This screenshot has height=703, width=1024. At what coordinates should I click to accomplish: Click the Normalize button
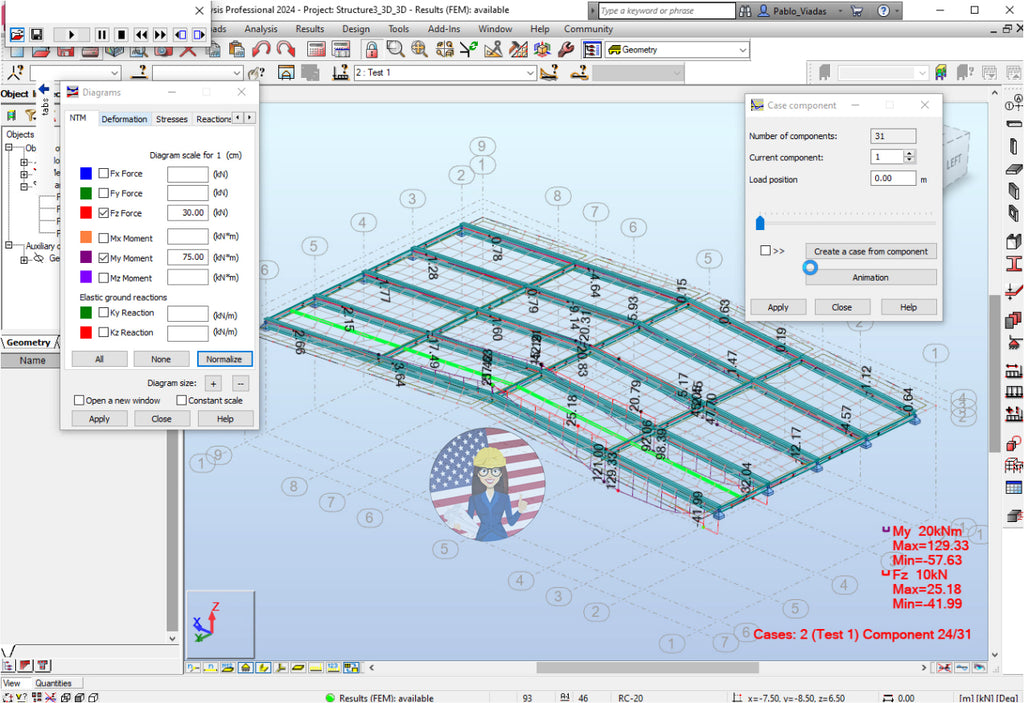coord(224,359)
